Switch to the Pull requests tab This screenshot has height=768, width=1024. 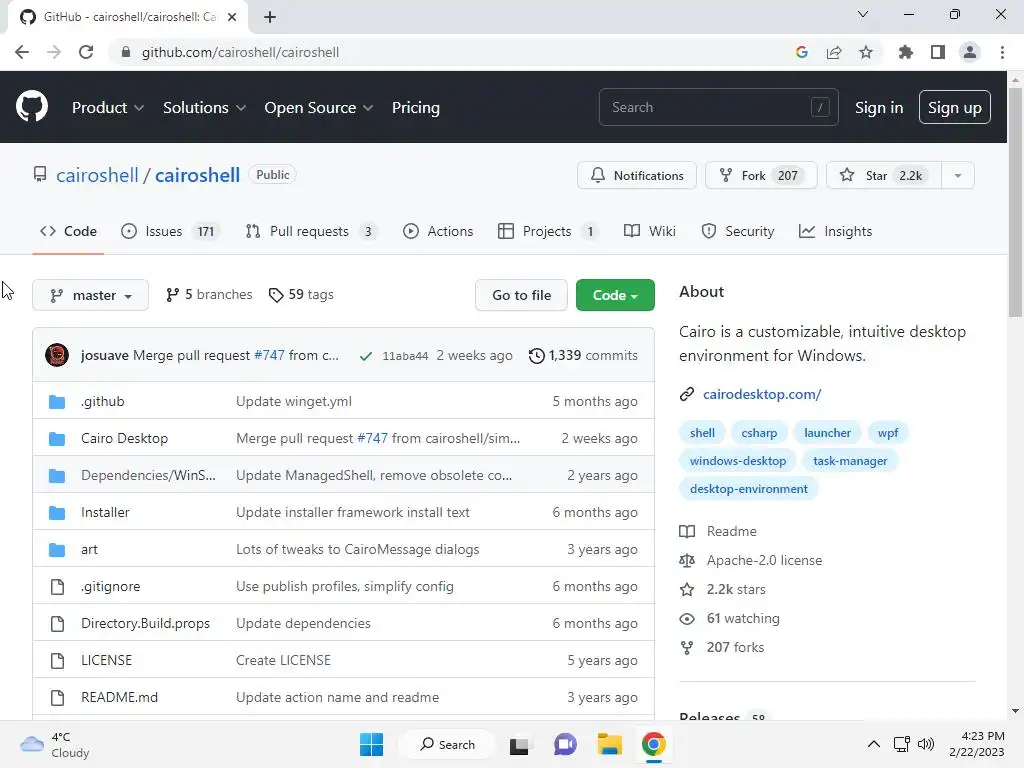(312, 231)
